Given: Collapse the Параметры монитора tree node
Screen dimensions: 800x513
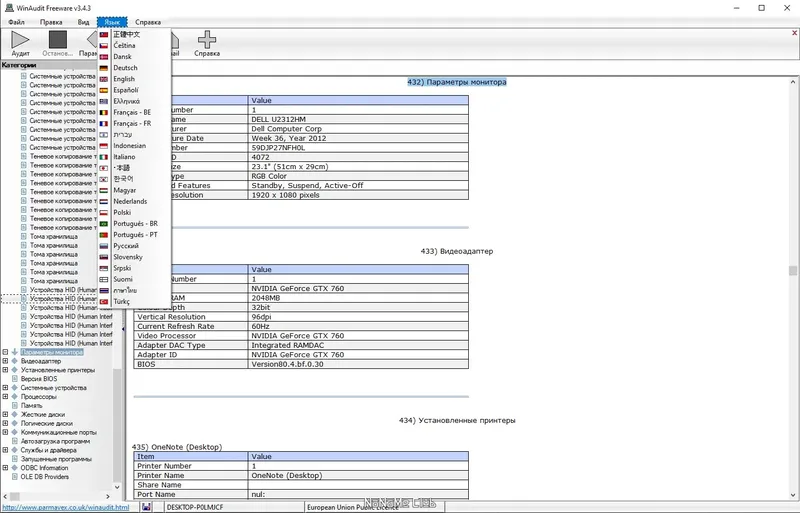Looking at the screenshot, I should (6, 352).
